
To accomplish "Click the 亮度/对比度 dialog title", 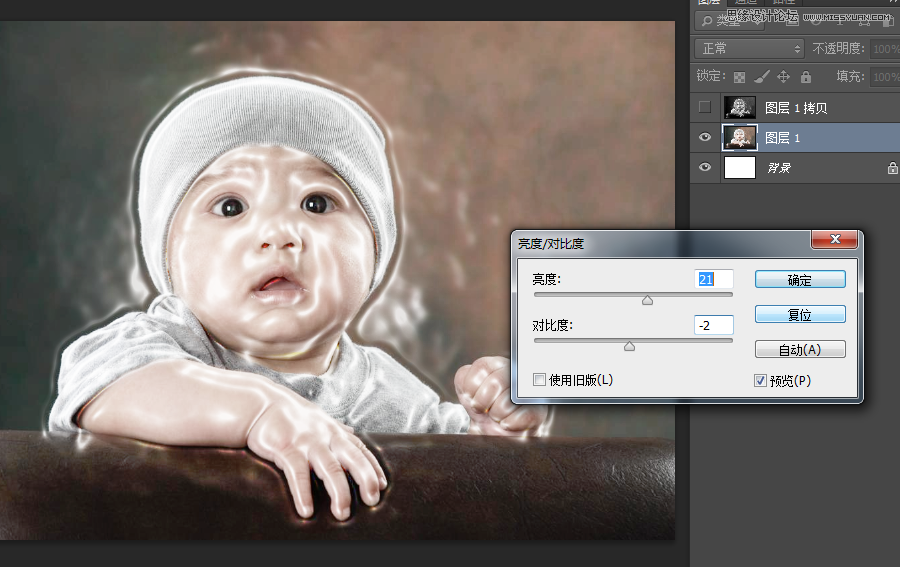I will coord(551,244).
